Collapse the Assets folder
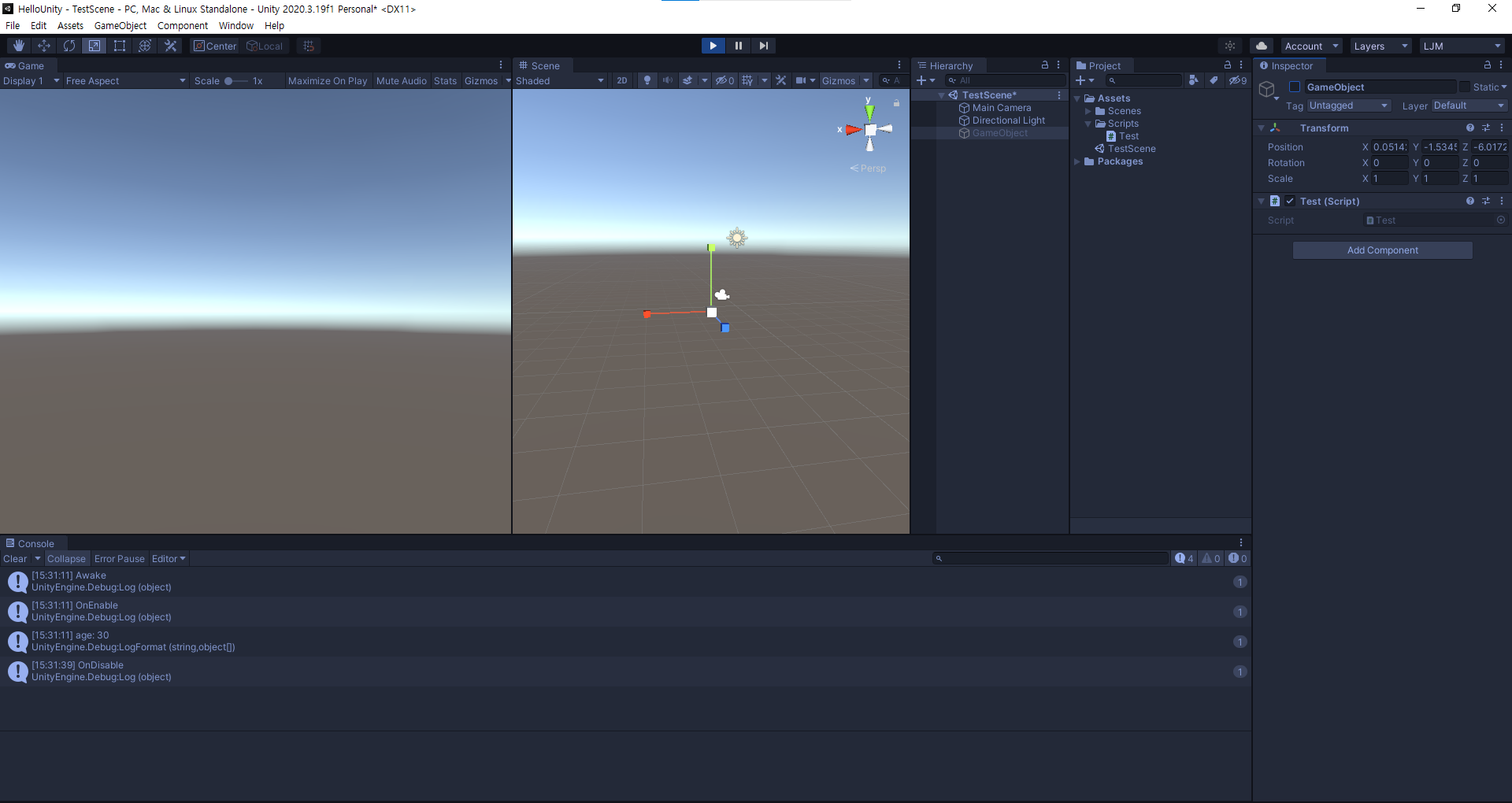 pos(1077,98)
